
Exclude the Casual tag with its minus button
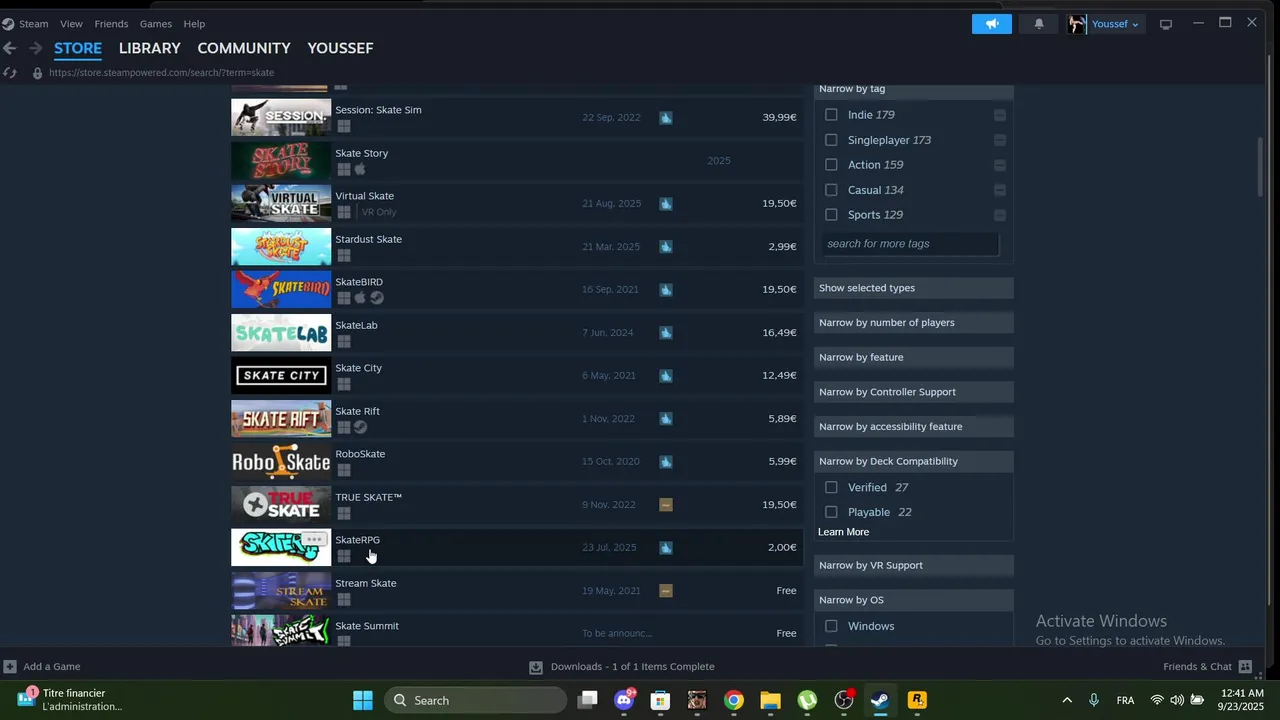click(x=1000, y=190)
